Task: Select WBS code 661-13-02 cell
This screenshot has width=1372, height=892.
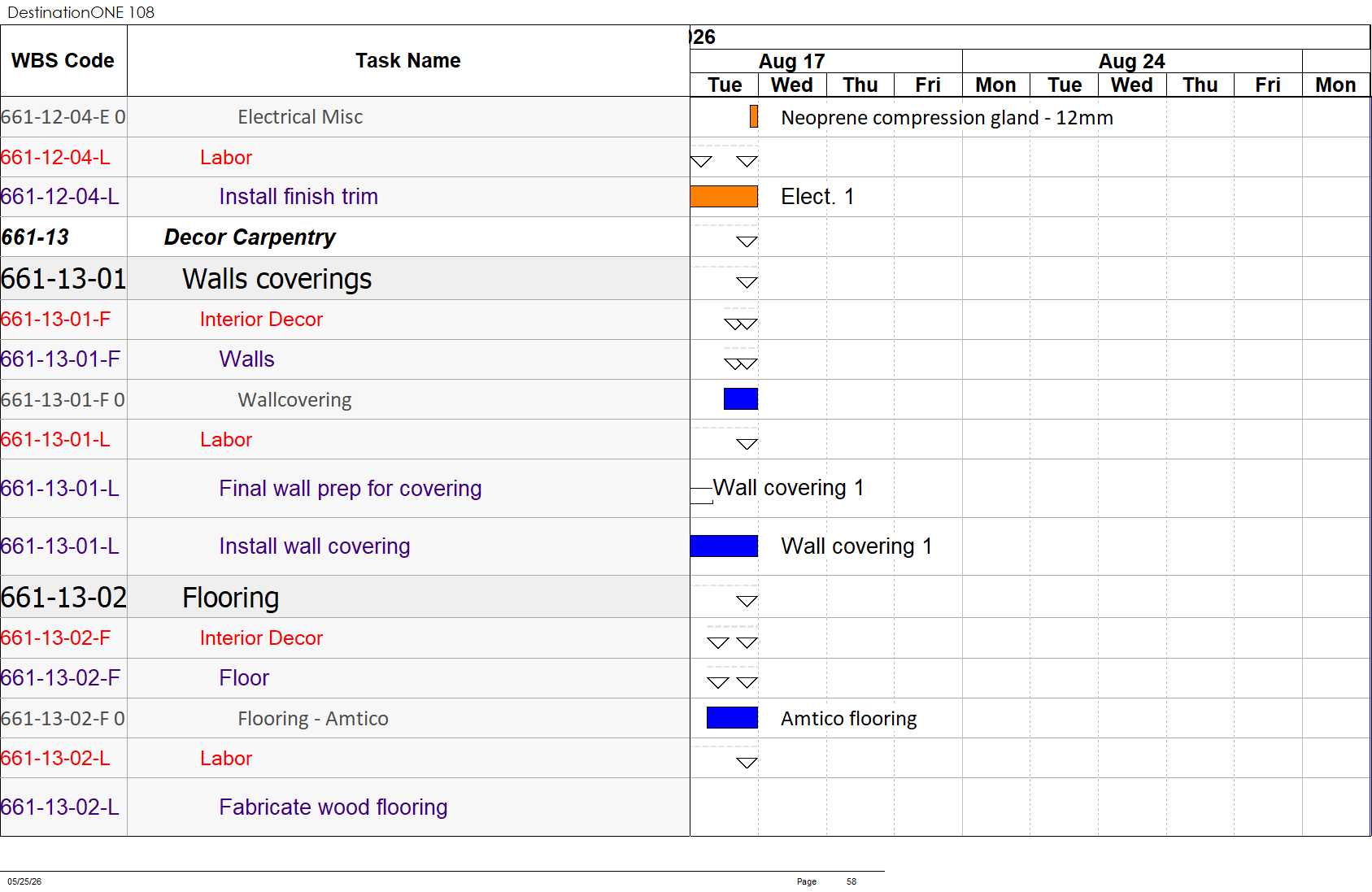Action: tap(63, 598)
